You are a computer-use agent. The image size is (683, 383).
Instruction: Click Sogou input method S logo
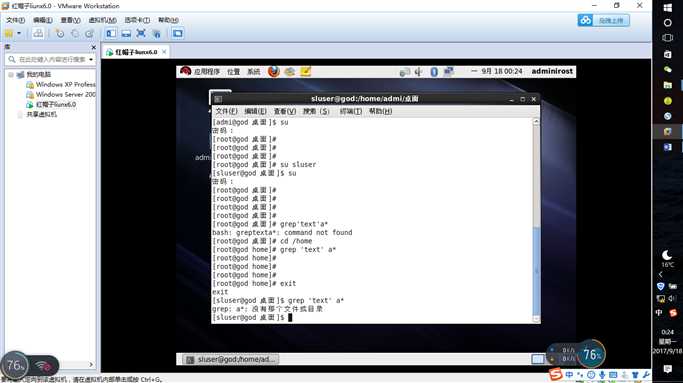tap(555, 374)
